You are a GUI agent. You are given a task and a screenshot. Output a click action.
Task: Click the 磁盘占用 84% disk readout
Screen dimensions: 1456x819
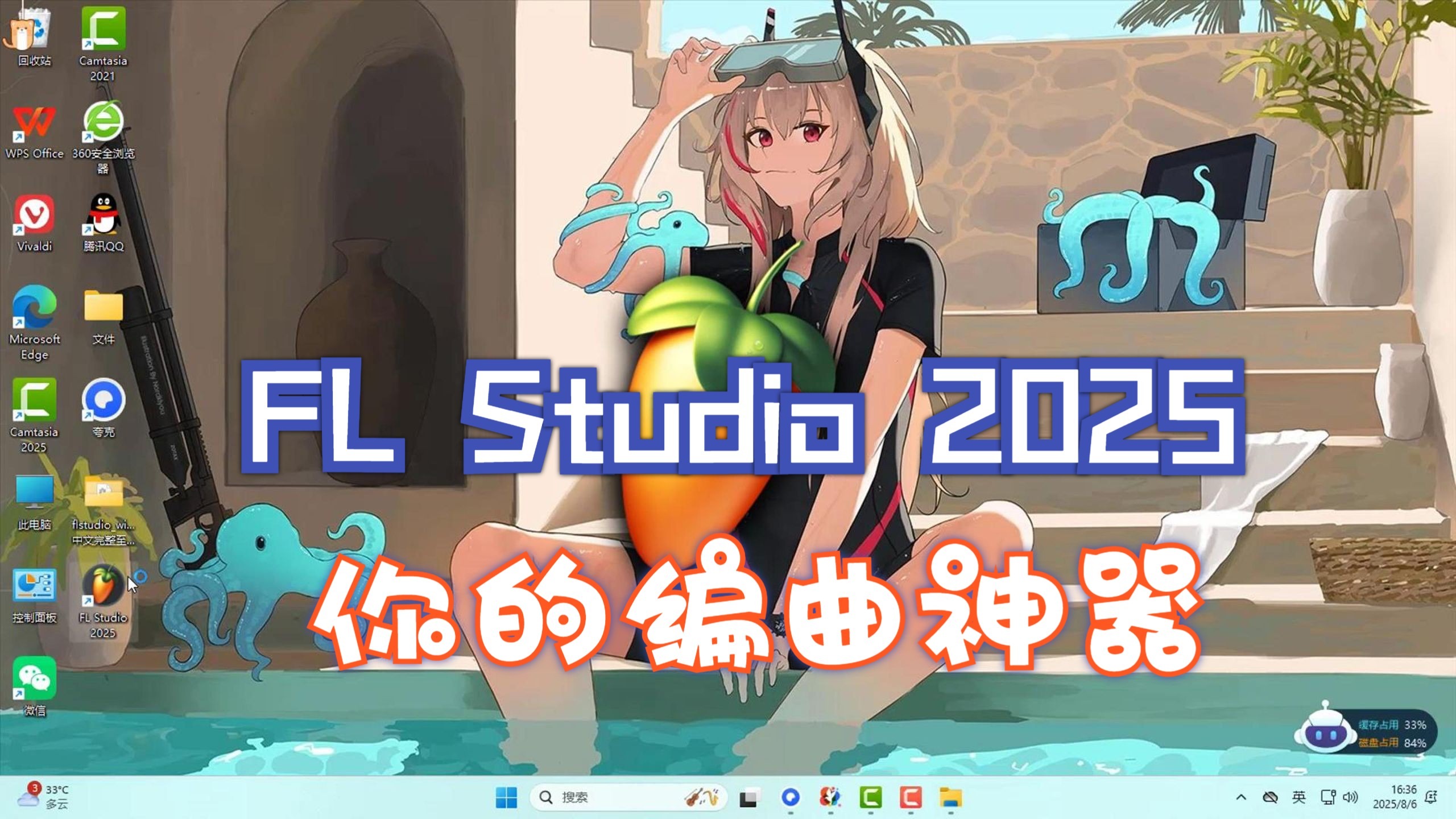coord(1393,743)
